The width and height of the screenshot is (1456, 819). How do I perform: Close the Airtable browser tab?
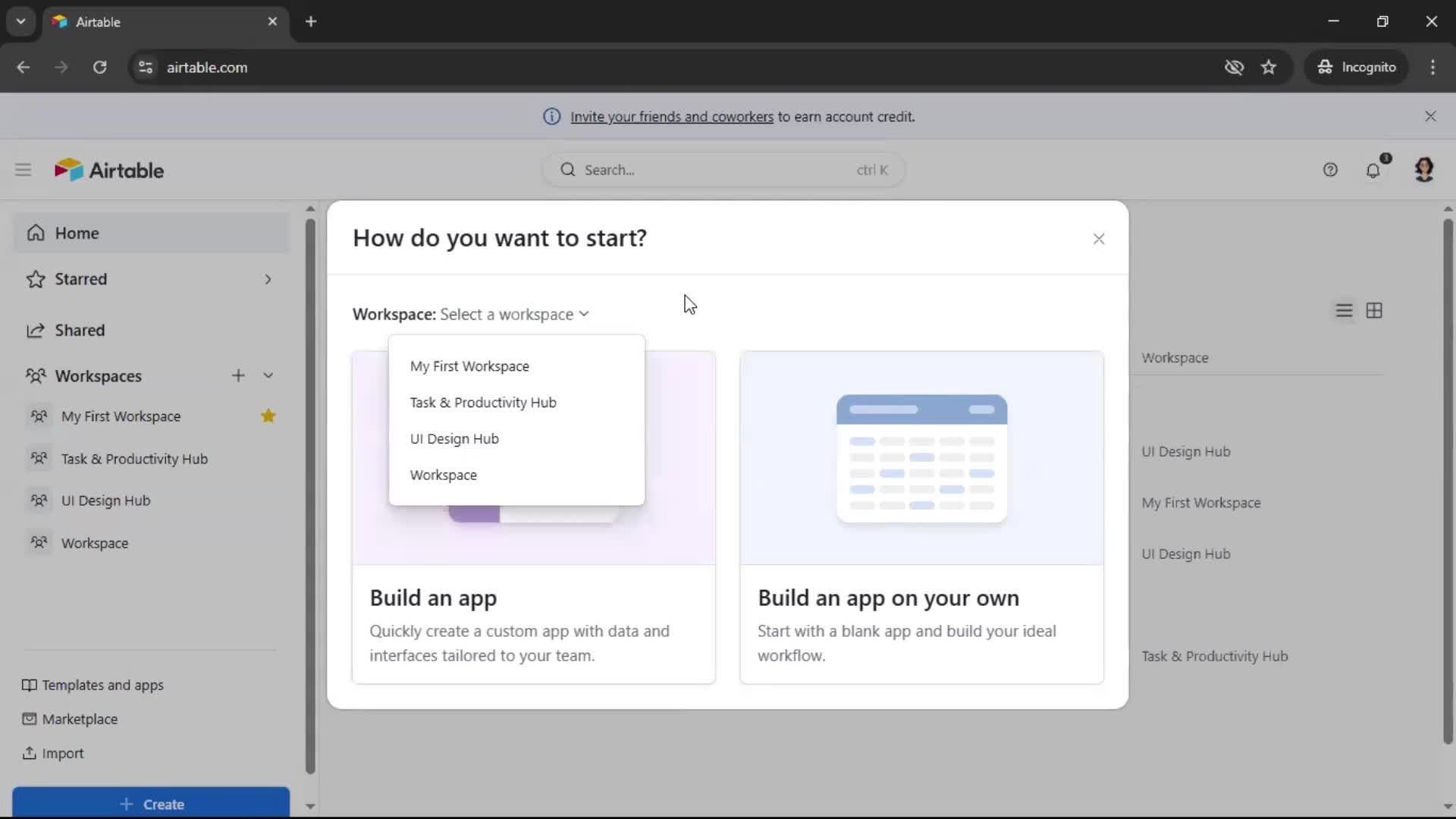point(272,21)
